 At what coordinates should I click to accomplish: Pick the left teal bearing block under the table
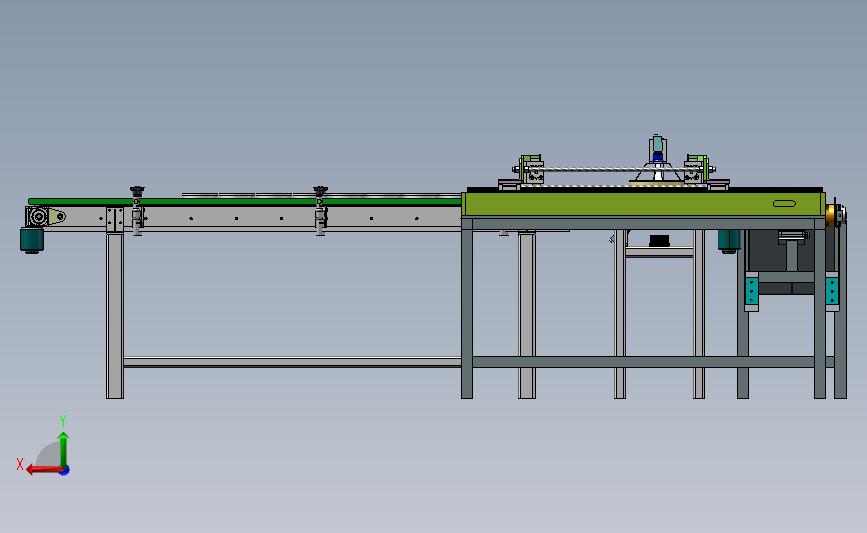[x=751, y=291]
